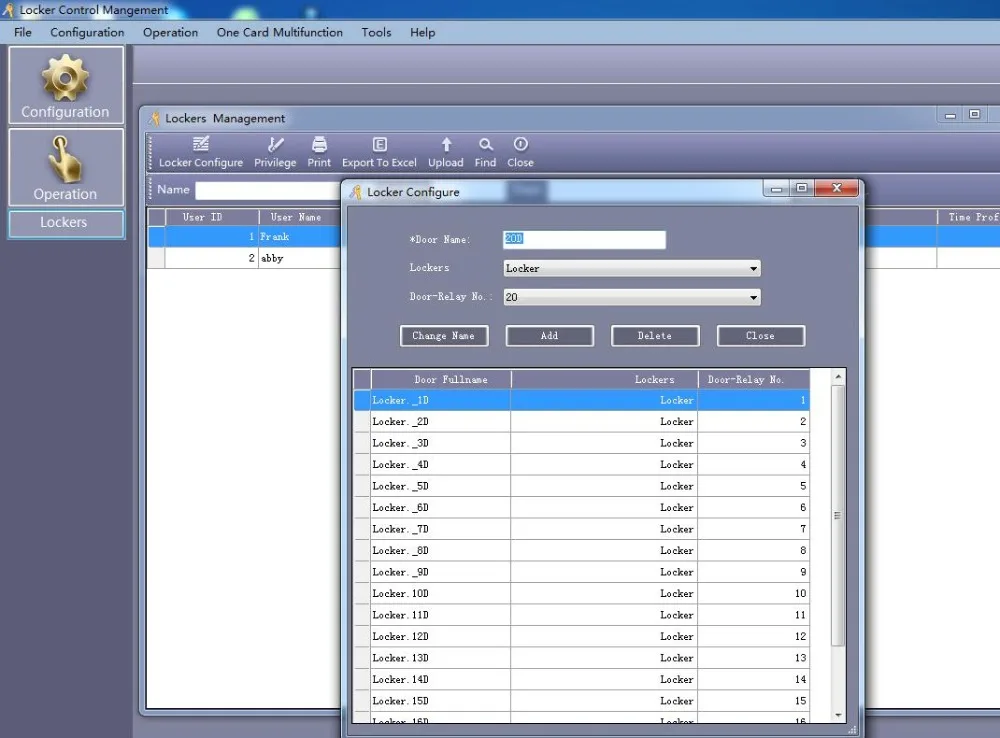Select row Locker._4D
Viewport: 1000px width, 738px height.
pos(582,464)
